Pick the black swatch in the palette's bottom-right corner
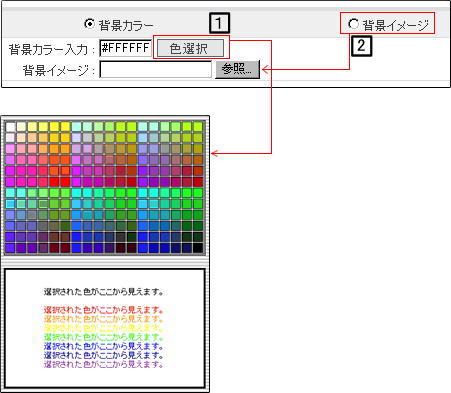Screen dimensions: 451x393 click(x=198, y=248)
